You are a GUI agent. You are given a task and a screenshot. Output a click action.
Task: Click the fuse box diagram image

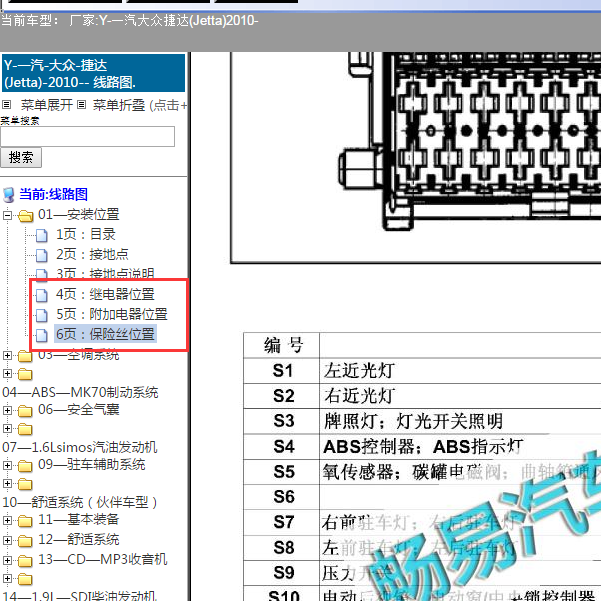(416, 157)
